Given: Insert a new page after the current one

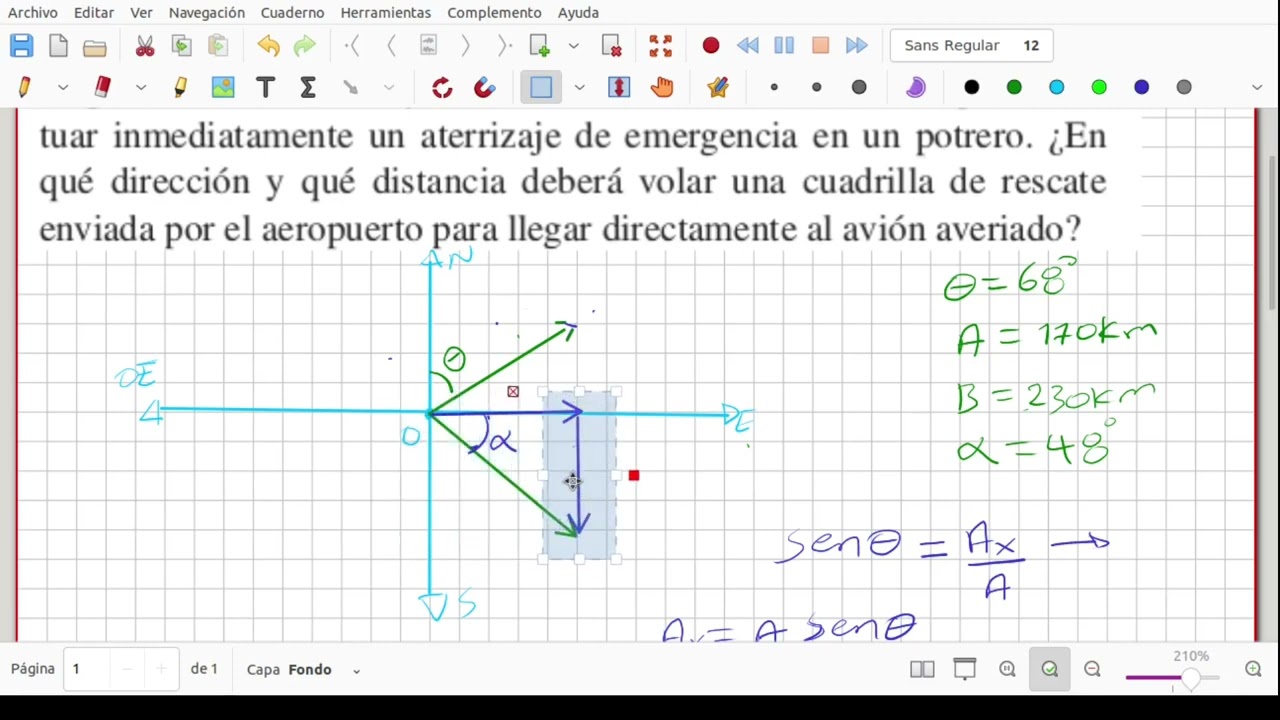Looking at the screenshot, I should 540,45.
